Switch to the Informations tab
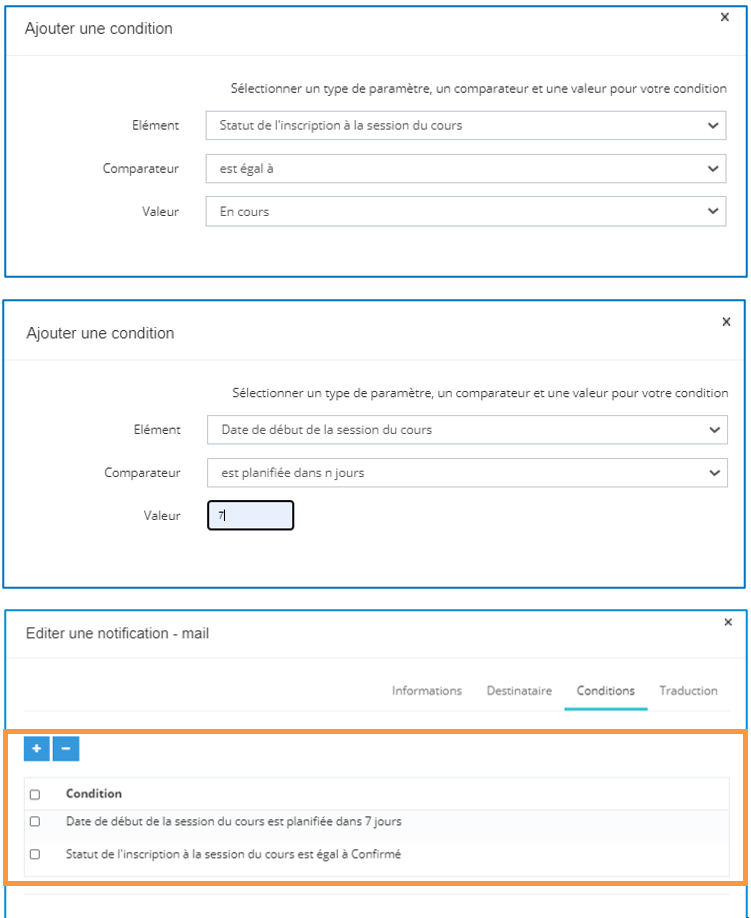The image size is (751, 918). [427, 691]
